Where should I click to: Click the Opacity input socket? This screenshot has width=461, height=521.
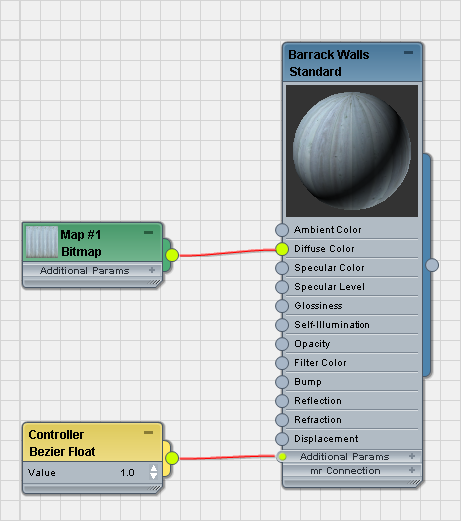[x=282, y=344]
